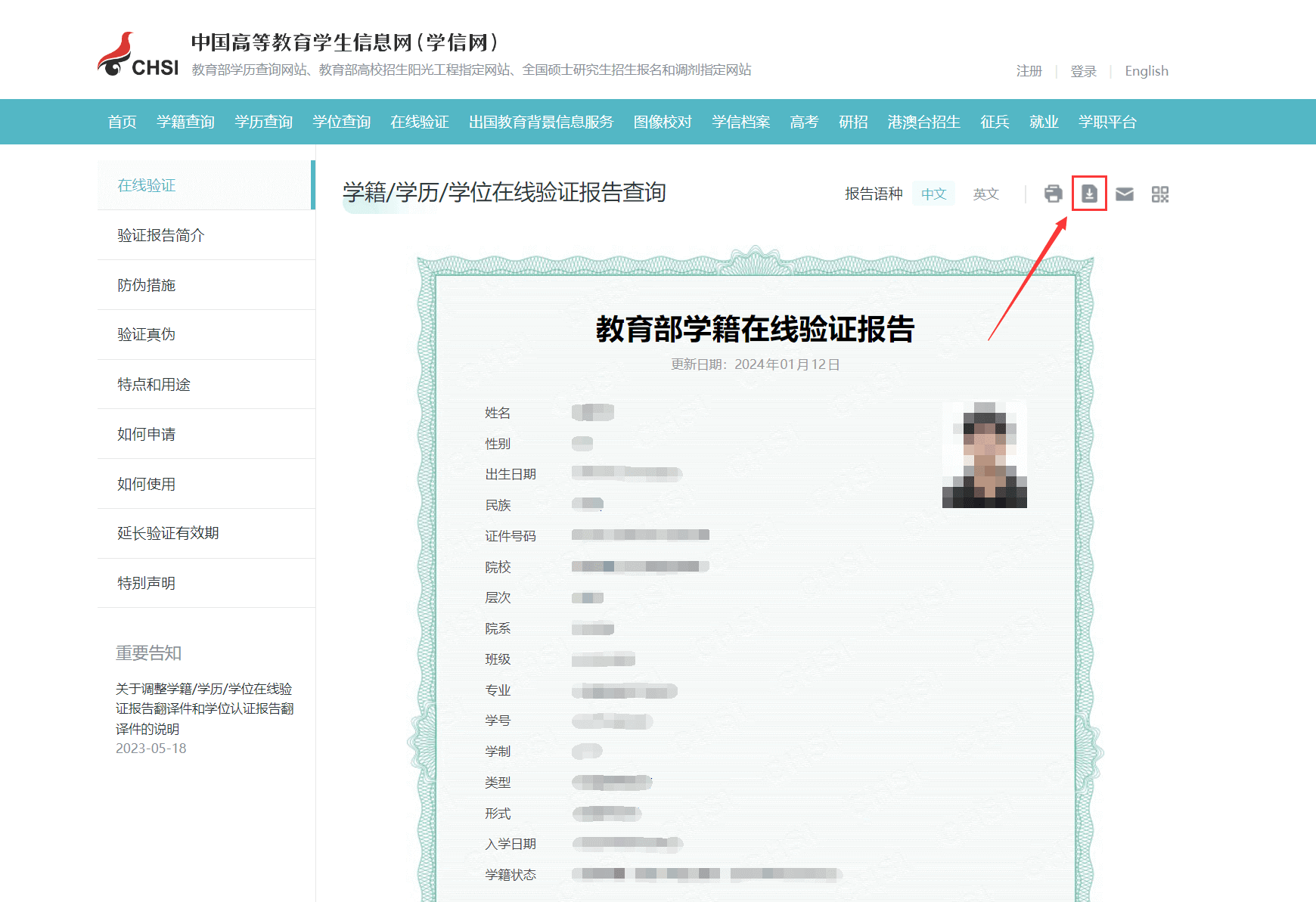Open 防伪措施 in sidebar
1316x902 pixels.
206,285
